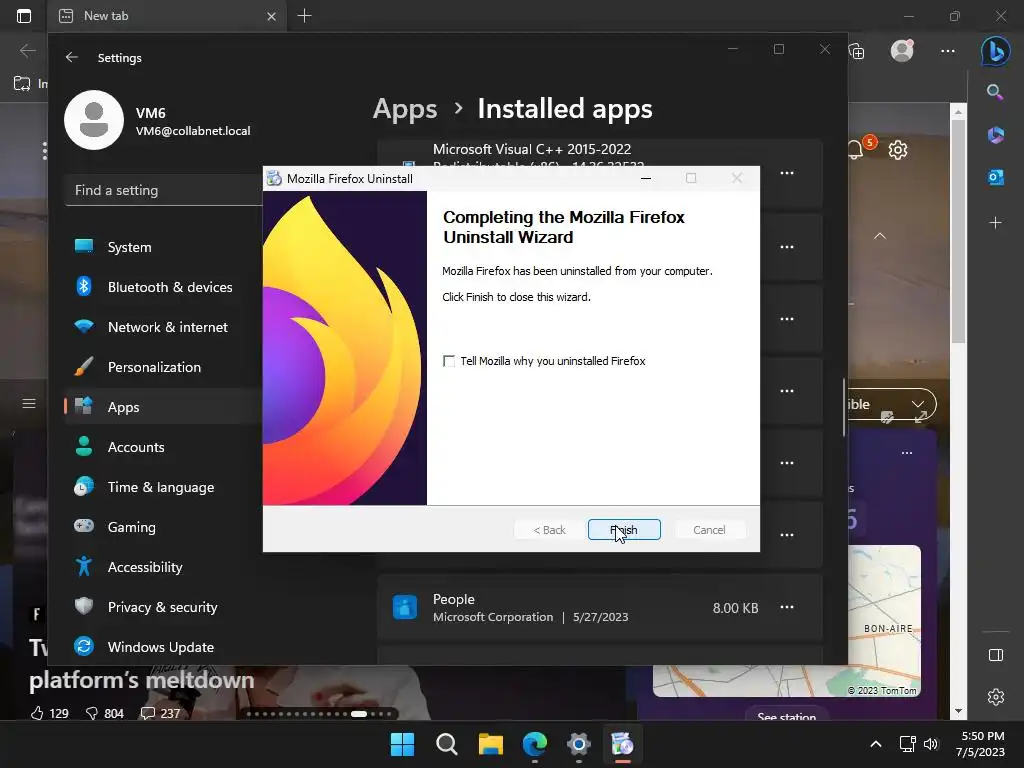1024x768 pixels.
Task: Click the People app icon
Action: tap(405, 607)
